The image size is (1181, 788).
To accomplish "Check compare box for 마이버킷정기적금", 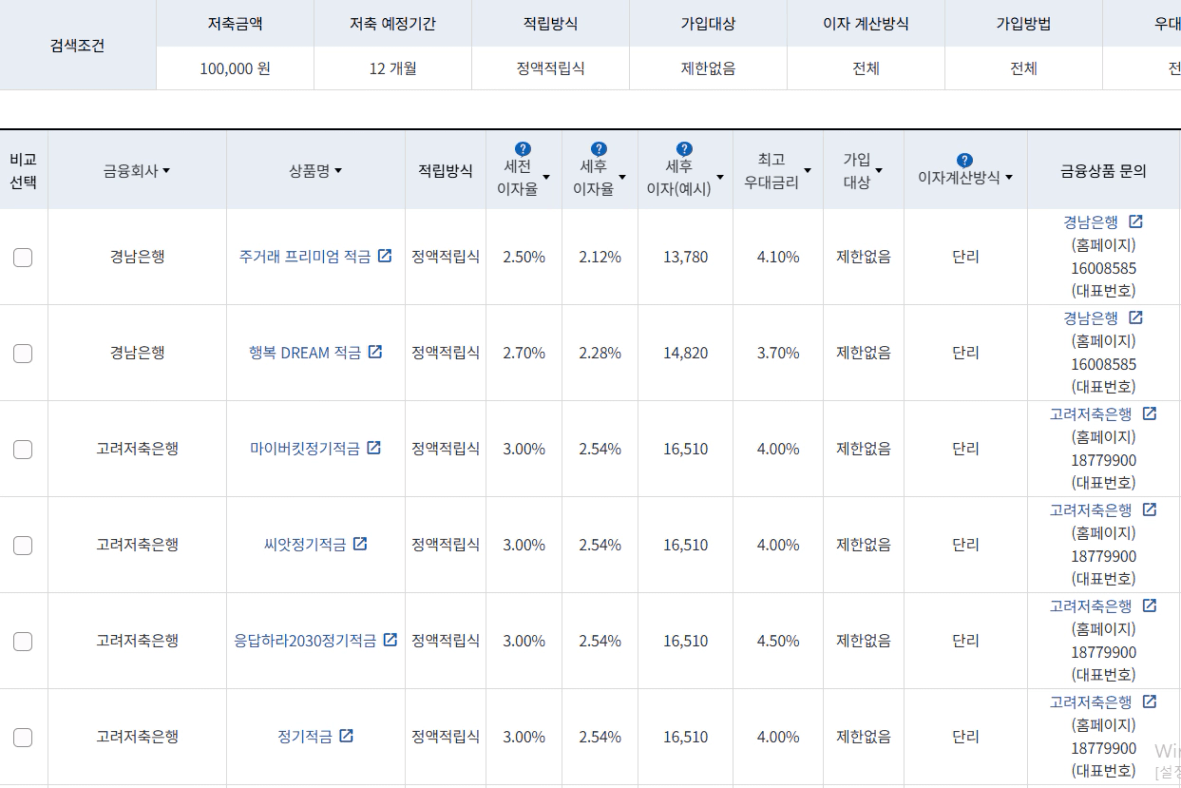I will pyautogui.click(x=23, y=449).
